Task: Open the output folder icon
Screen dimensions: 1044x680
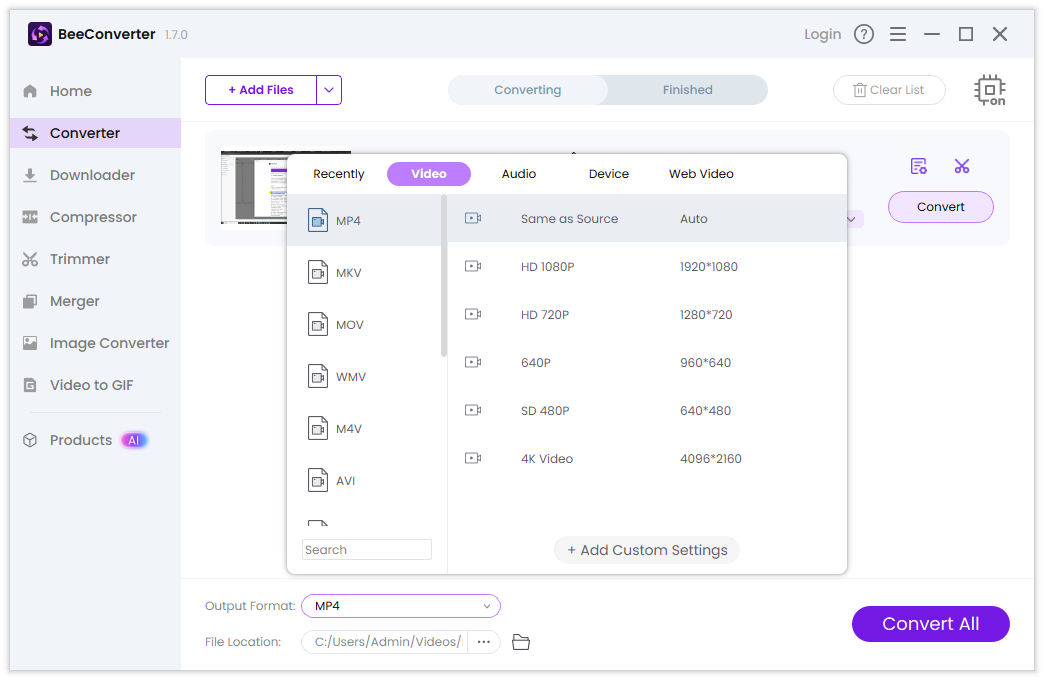Action: pos(520,642)
